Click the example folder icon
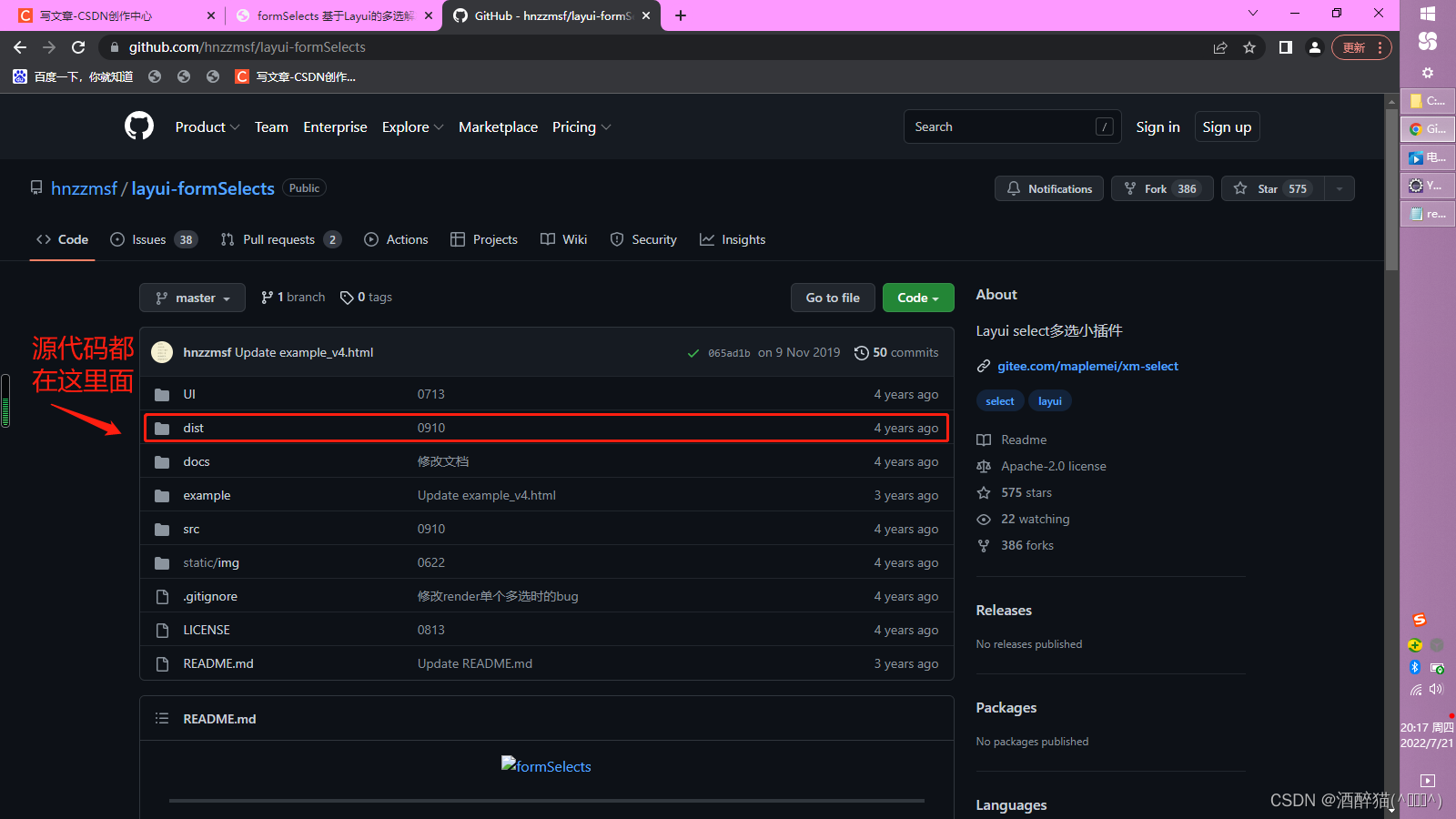Viewport: 1456px width, 819px height. coord(162,495)
